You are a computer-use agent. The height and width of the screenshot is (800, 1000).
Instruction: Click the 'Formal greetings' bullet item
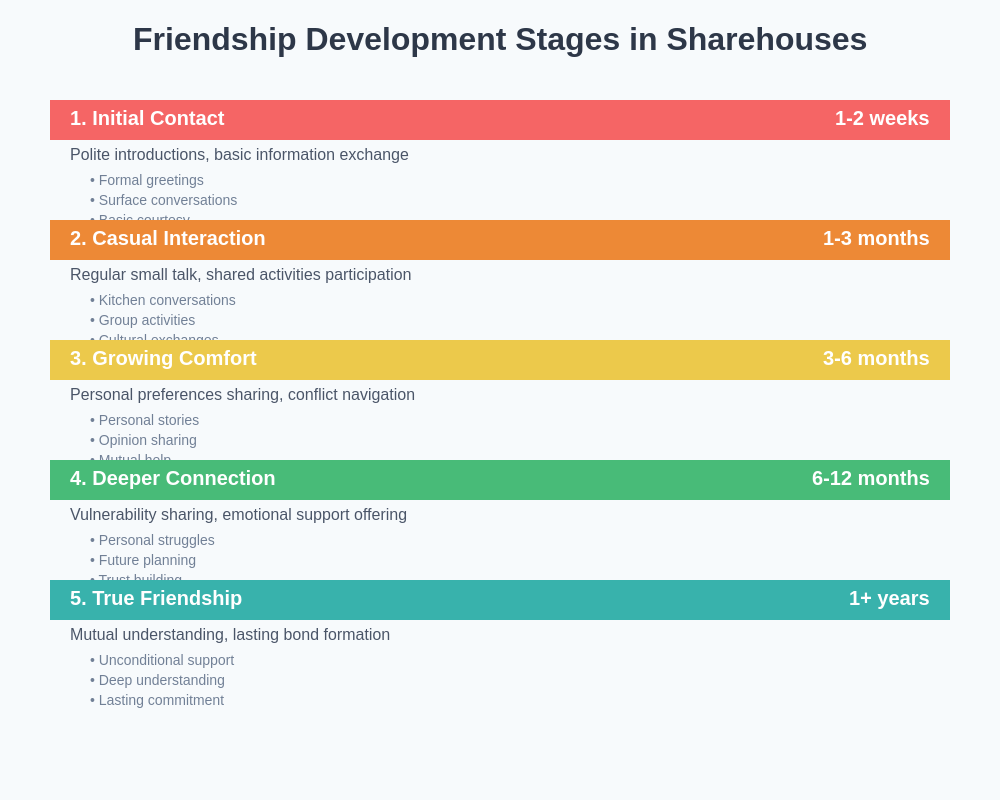[150, 180]
